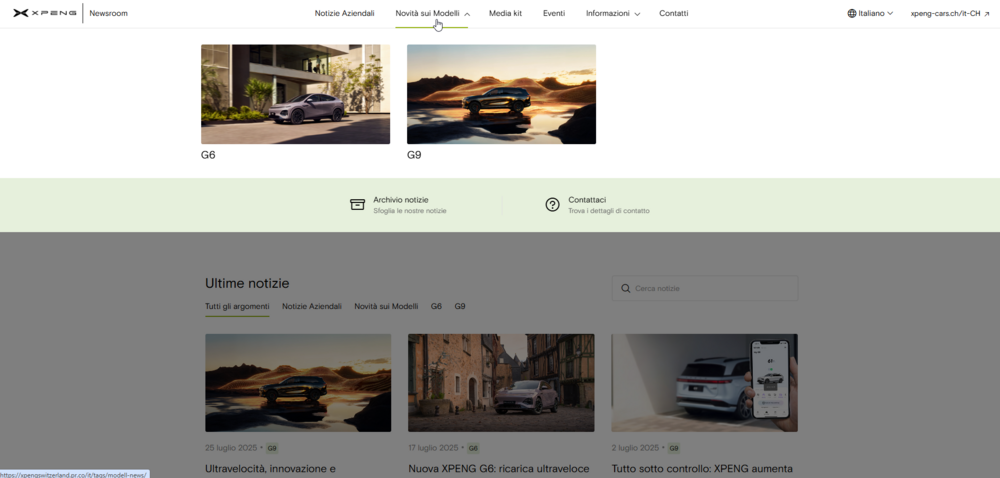1000x478 pixels.
Task: Click the globe language icon
Action: pos(852,14)
